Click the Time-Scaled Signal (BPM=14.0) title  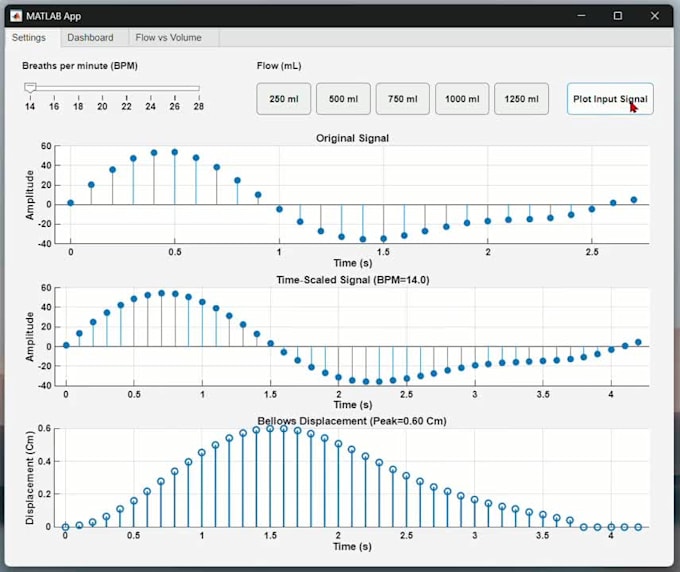(353, 280)
